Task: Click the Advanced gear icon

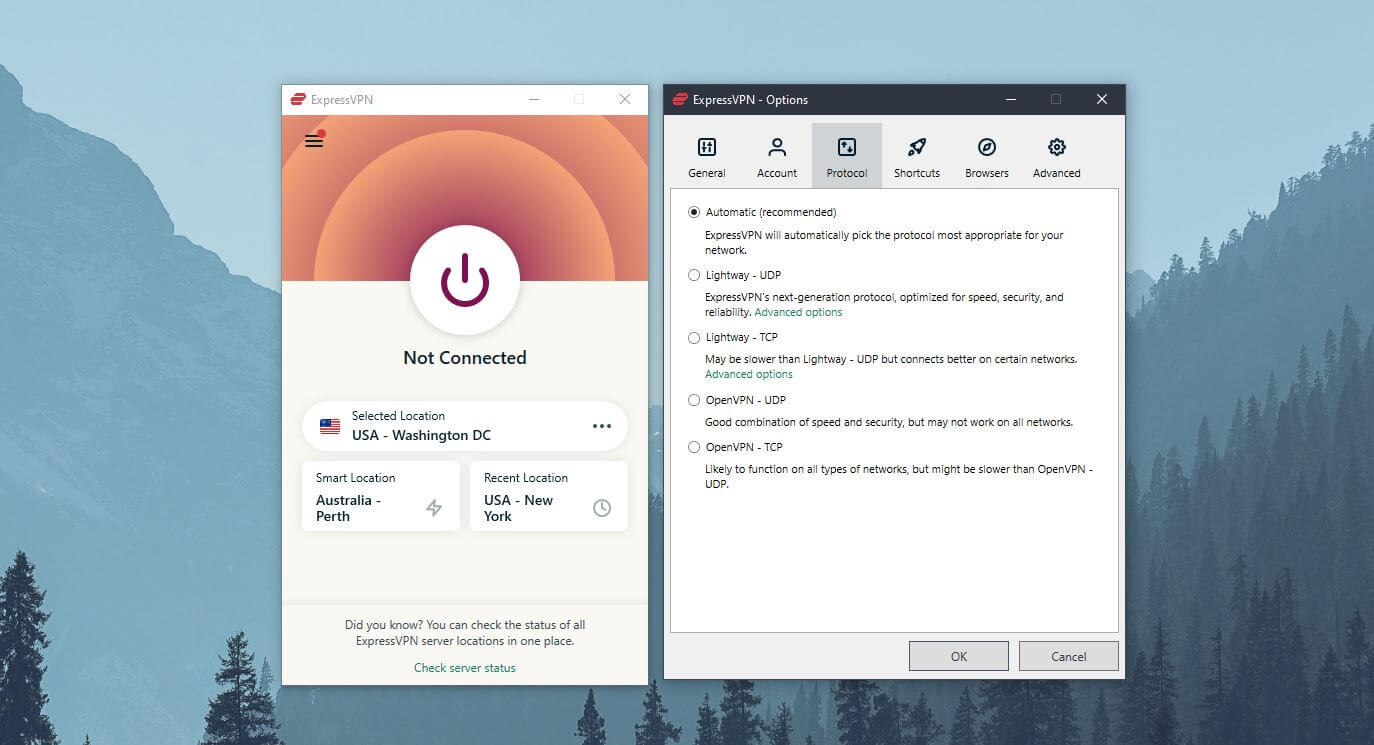Action: (x=1057, y=147)
